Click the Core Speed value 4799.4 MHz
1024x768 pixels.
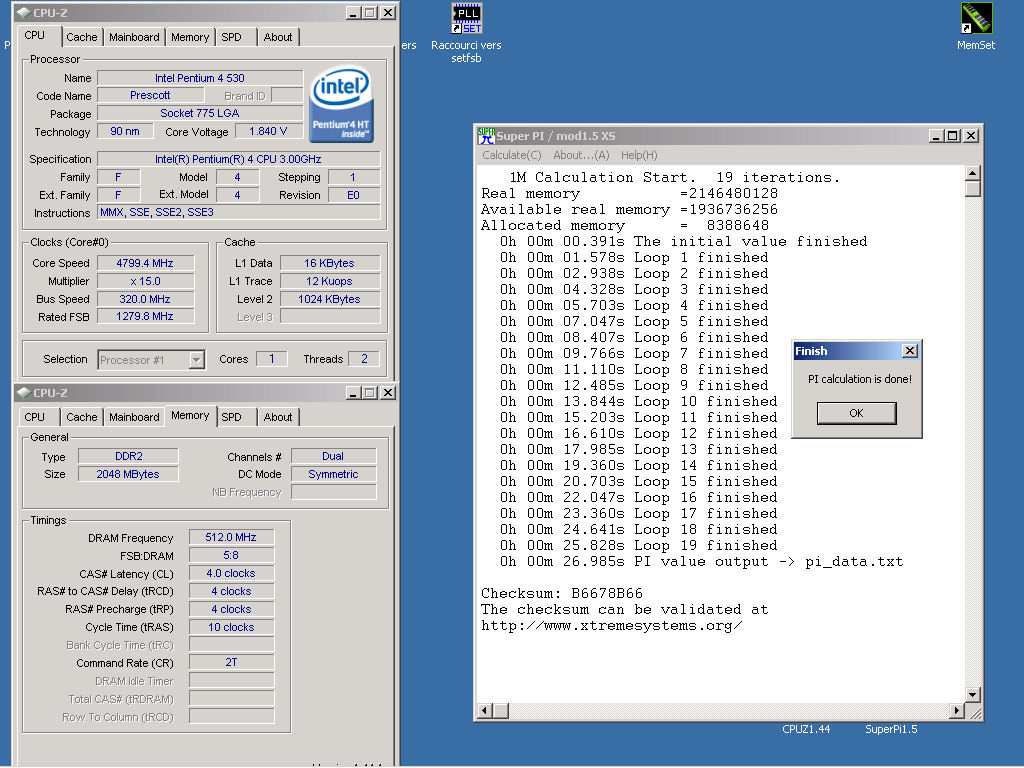click(x=145, y=263)
